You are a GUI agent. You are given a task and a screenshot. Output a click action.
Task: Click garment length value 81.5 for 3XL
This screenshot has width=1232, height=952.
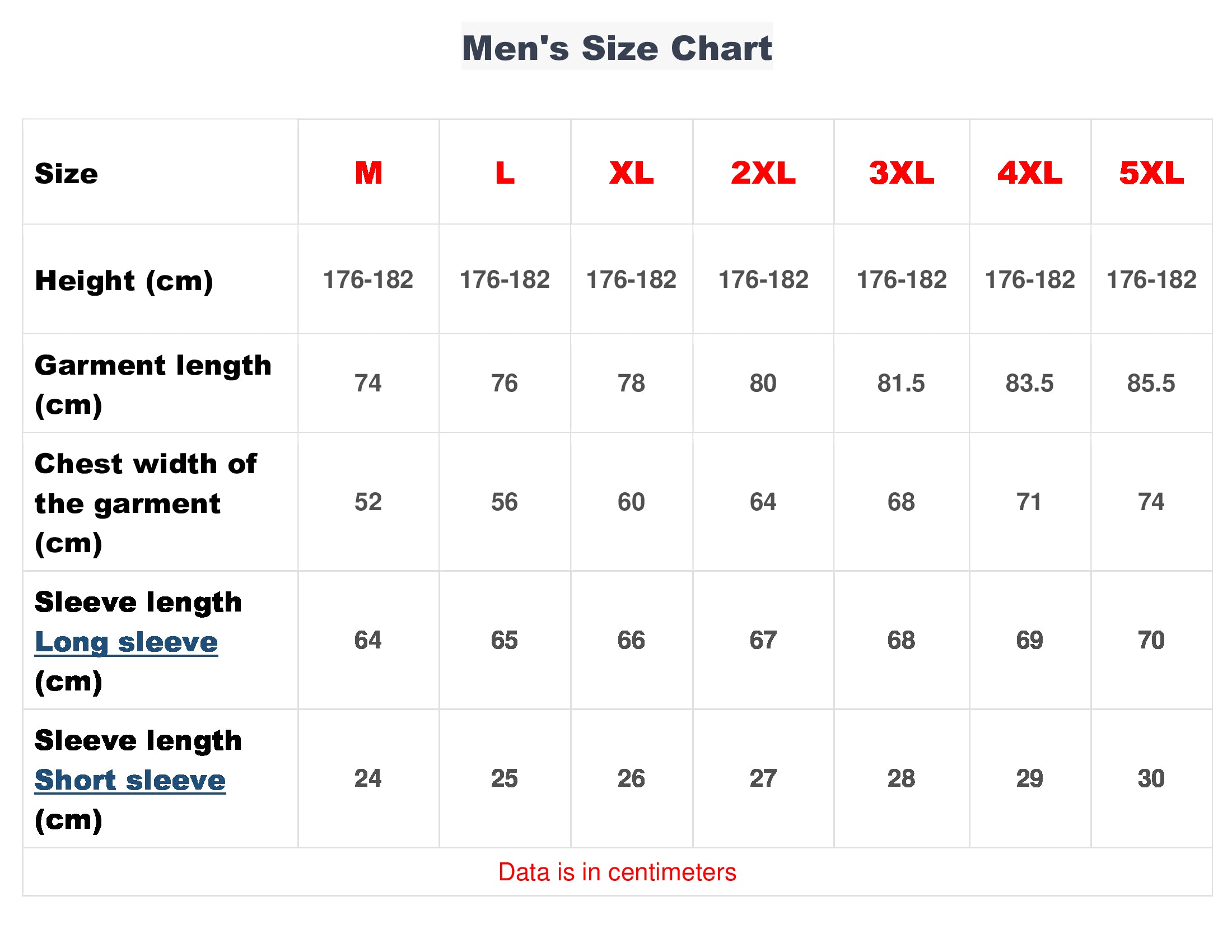(901, 384)
